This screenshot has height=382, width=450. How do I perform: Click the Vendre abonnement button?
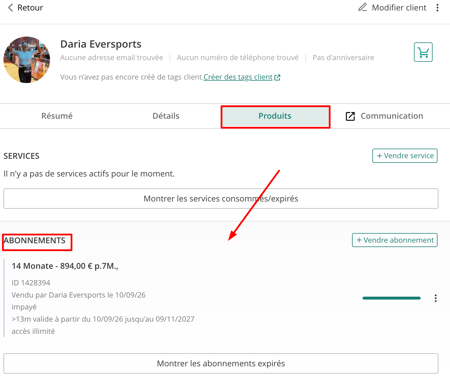pyautogui.click(x=395, y=240)
